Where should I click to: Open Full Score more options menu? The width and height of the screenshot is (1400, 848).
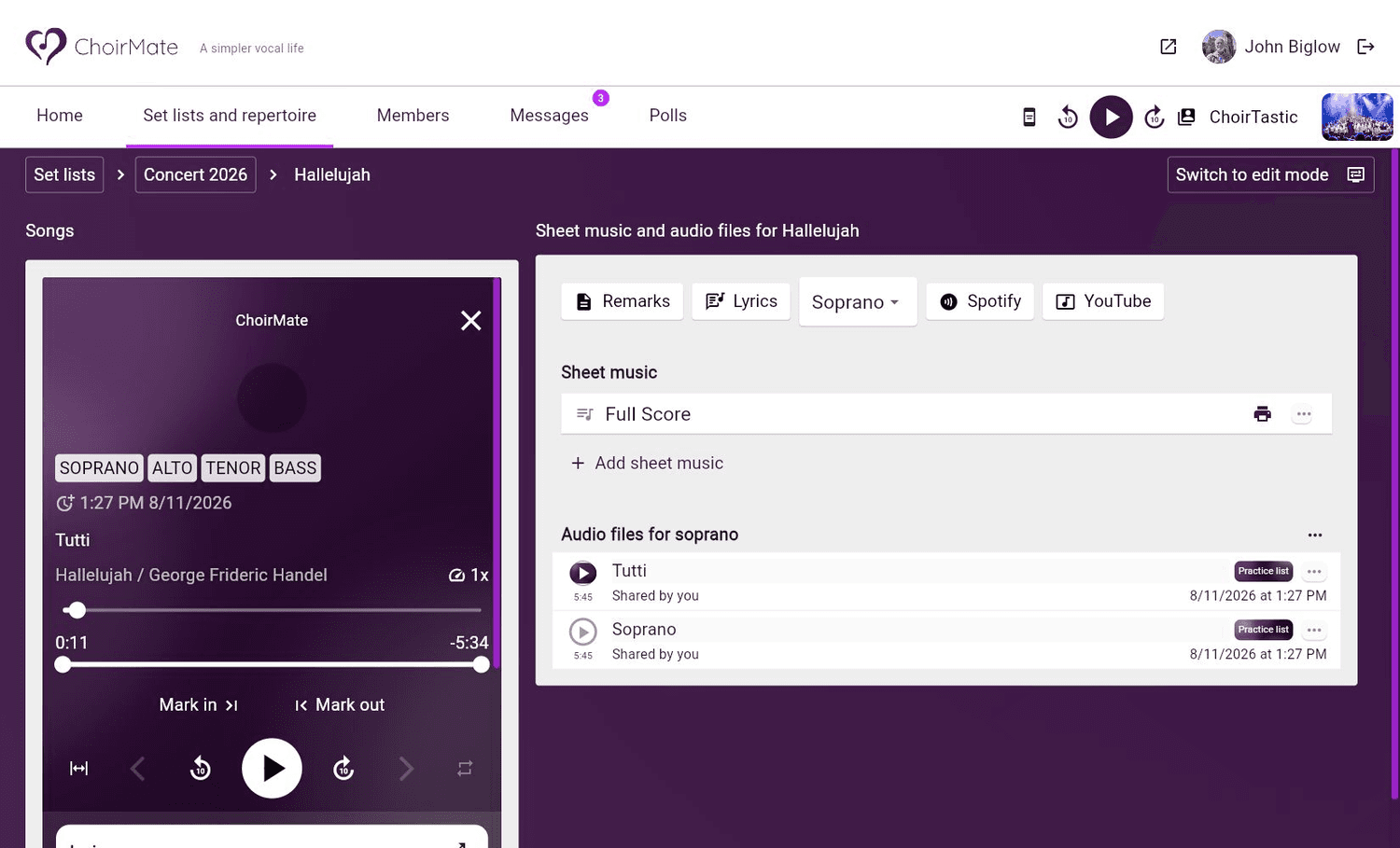(x=1303, y=414)
